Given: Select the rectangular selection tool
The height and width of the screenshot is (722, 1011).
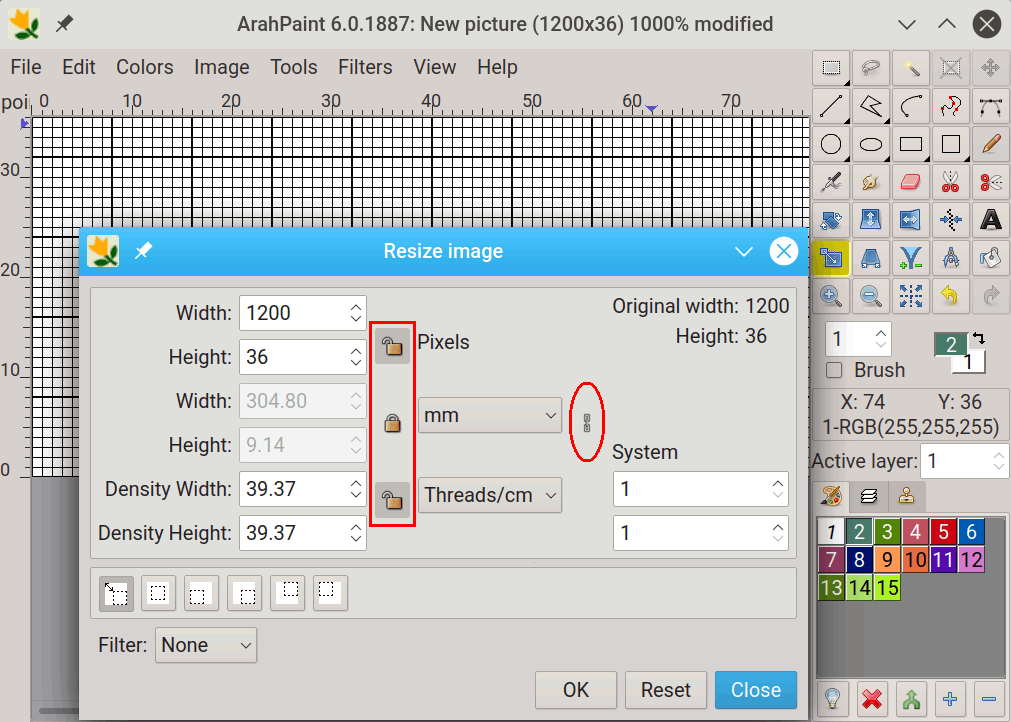Looking at the screenshot, I should click(831, 68).
